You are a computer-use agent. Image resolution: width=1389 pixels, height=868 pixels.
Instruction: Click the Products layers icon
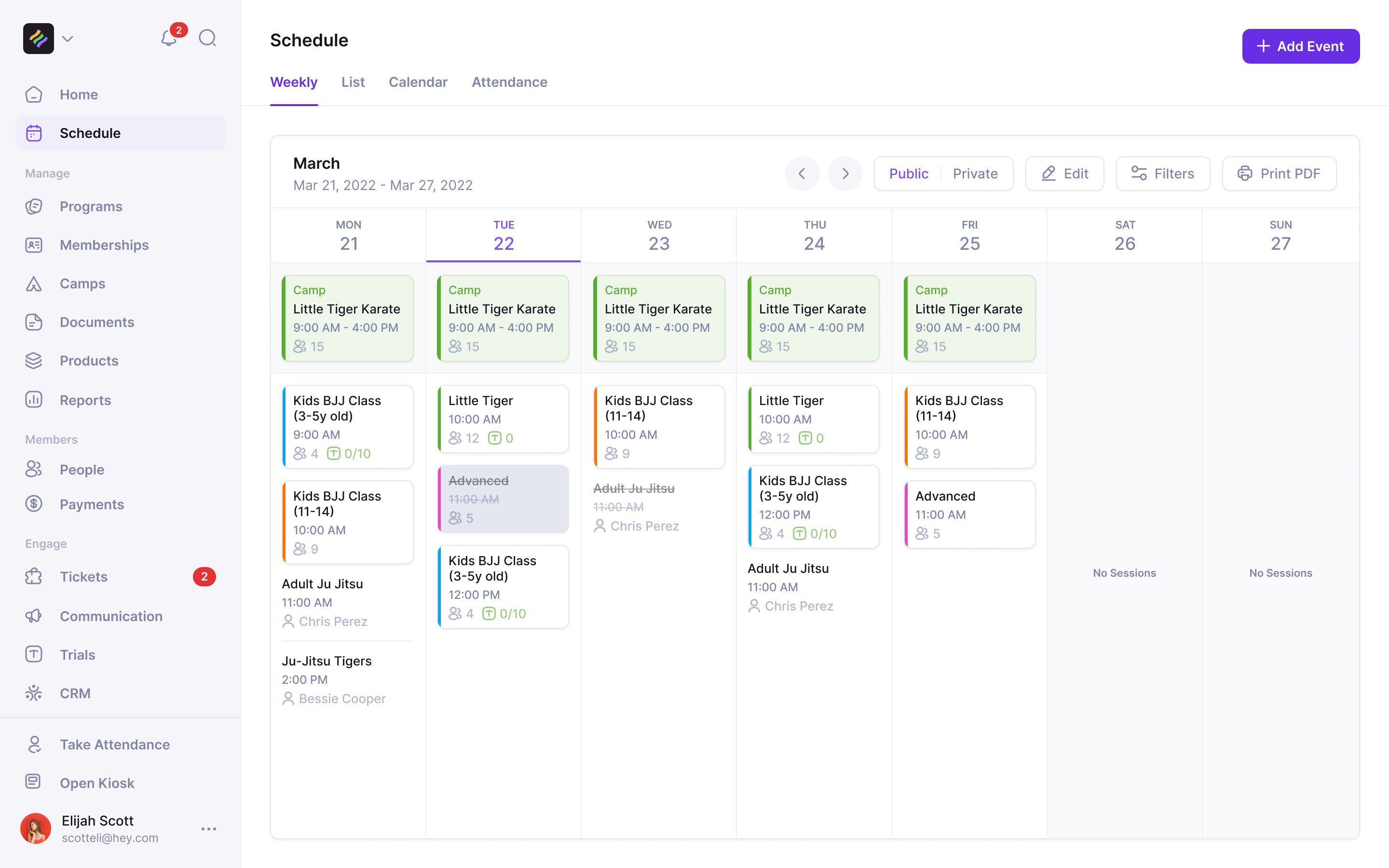[34, 361]
